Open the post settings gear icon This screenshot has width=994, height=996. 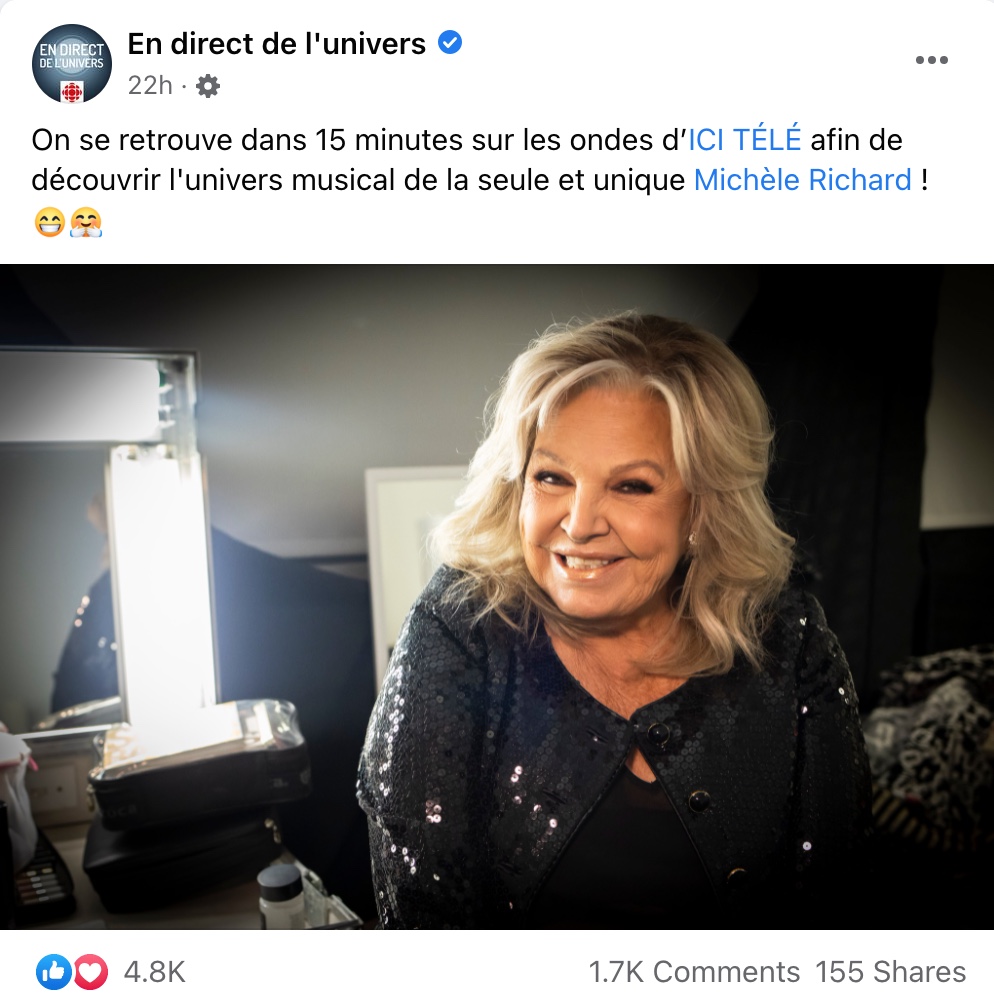tap(208, 86)
